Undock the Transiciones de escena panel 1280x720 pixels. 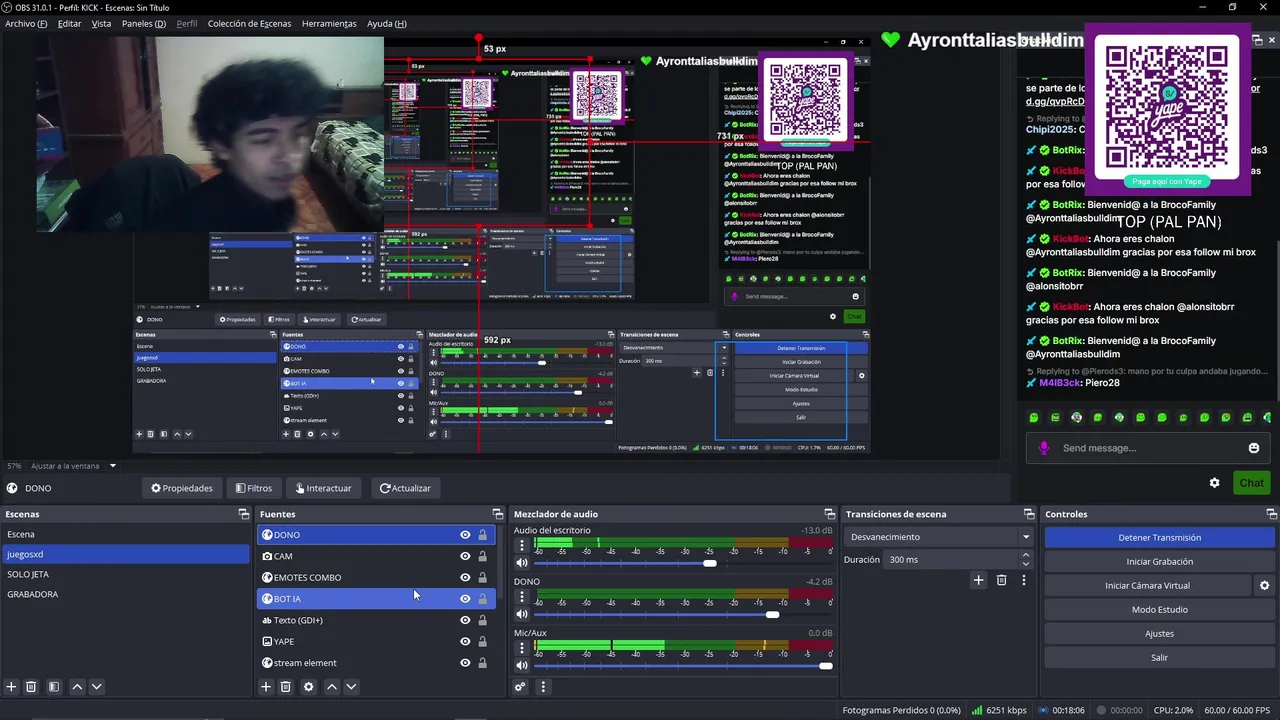click(x=1028, y=514)
